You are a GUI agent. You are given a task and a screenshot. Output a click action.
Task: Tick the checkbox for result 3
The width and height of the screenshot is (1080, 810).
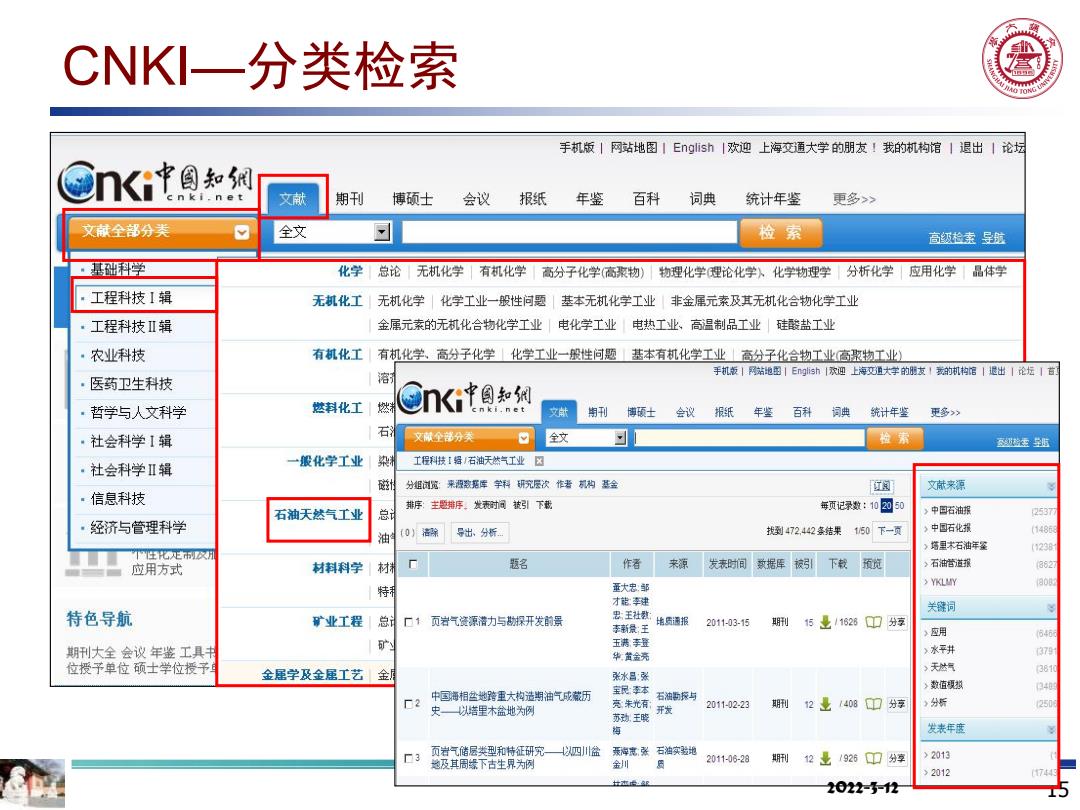pyautogui.click(x=408, y=758)
